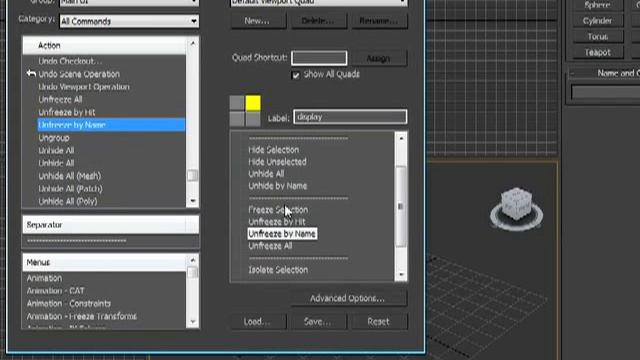Open Advanced Options...

349,298
